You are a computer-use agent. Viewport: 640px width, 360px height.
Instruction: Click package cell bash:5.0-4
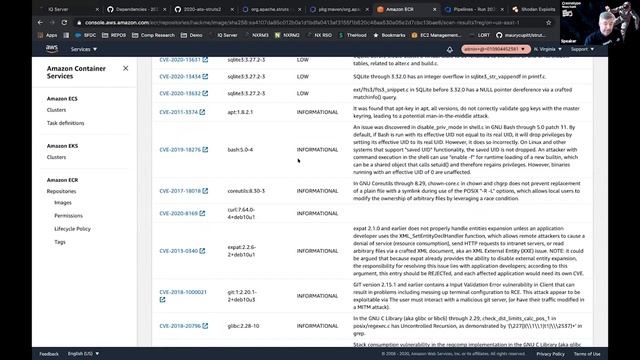coord(240,149)
